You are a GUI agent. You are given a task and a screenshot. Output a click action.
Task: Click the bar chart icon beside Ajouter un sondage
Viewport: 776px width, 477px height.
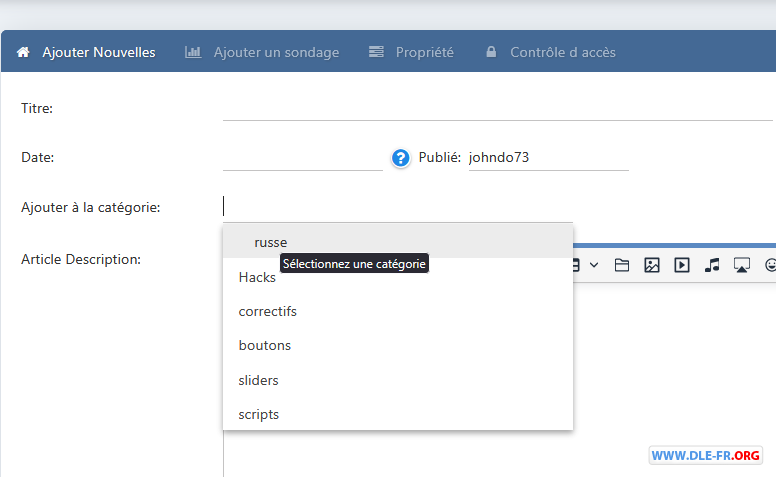193,52
